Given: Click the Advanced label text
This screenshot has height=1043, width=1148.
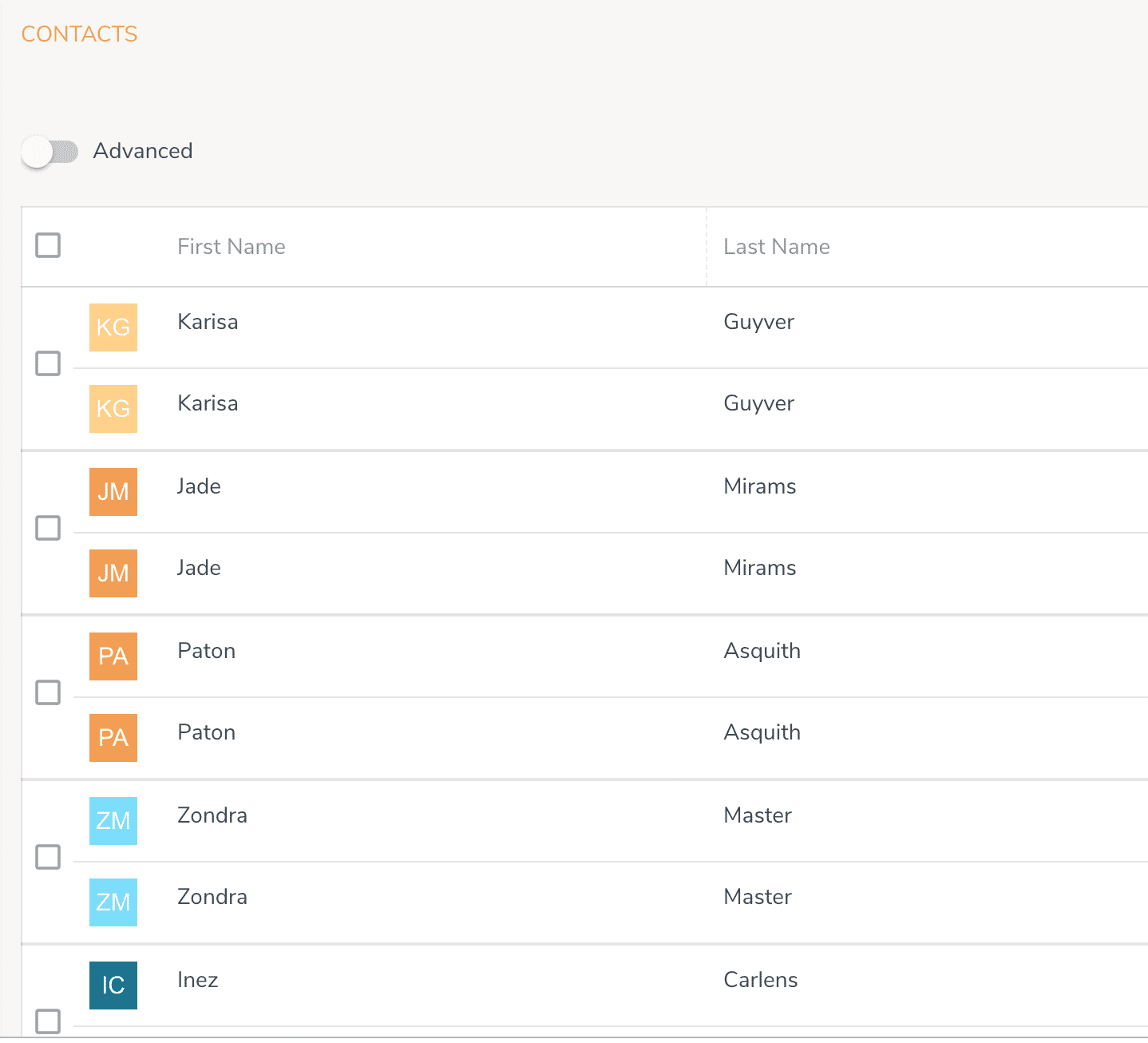Looking at the screenshot, I should click(x=143, y=151).
